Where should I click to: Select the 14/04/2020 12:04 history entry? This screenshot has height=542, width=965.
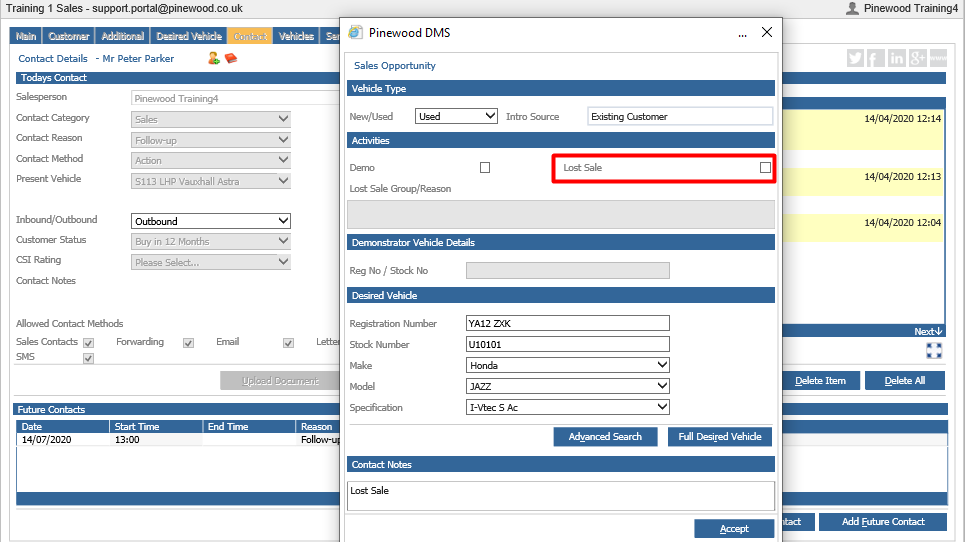[x=863, y=228]
